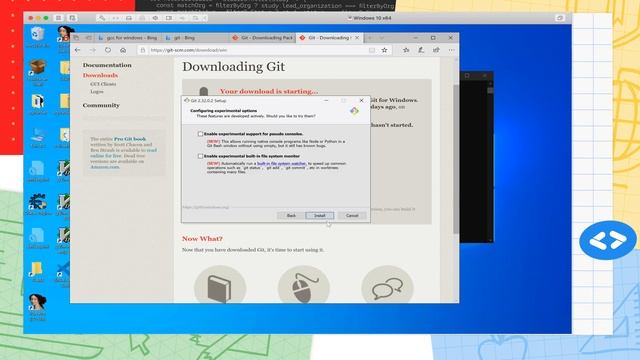Click the book icon under Now What
Image resolution: width=640 pixels, height=360 pixels.
(220, 286)
